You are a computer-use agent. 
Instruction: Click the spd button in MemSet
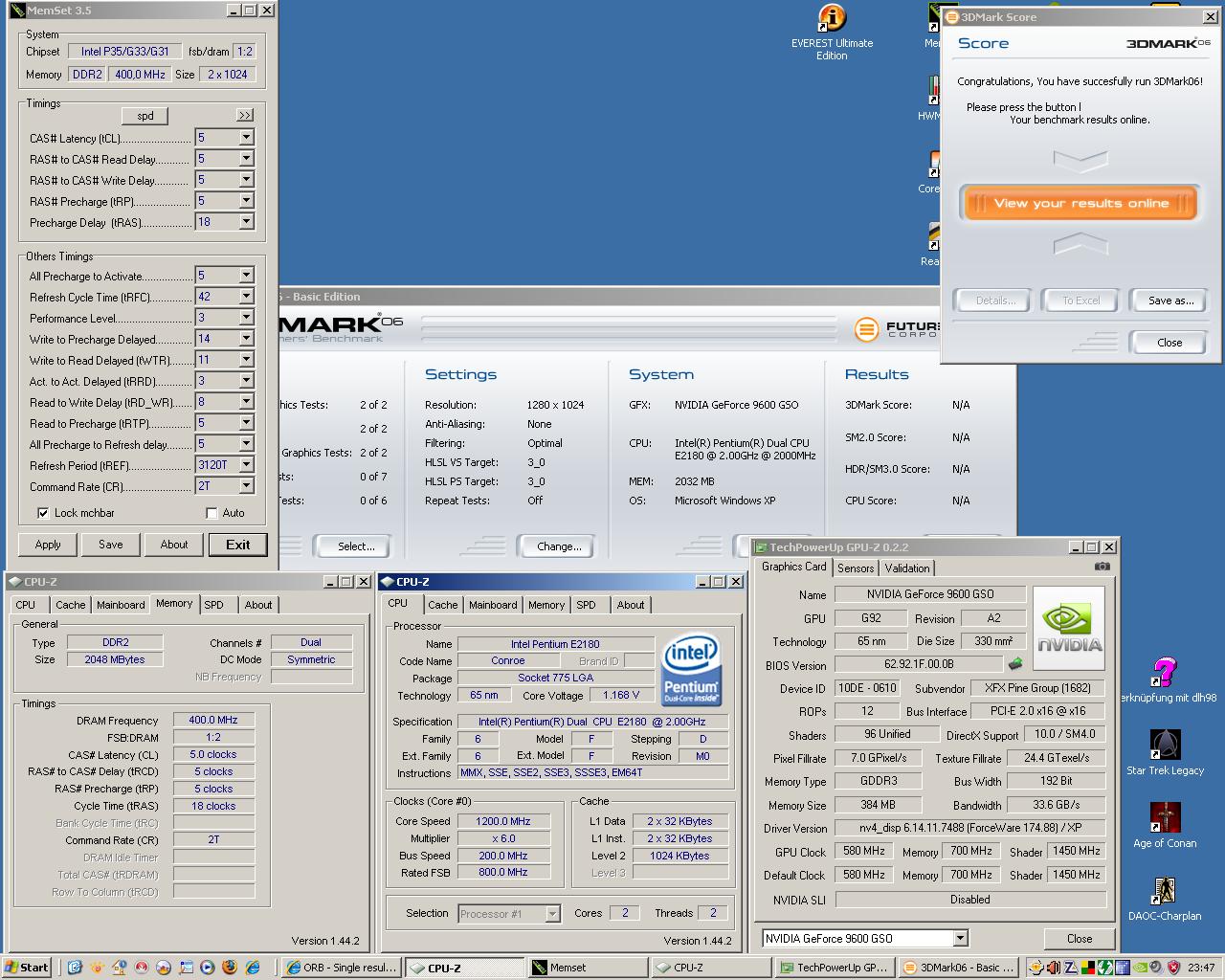click(145, 116)
